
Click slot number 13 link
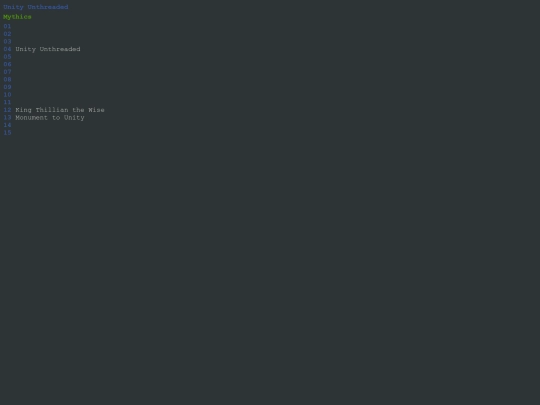[7, 117]
